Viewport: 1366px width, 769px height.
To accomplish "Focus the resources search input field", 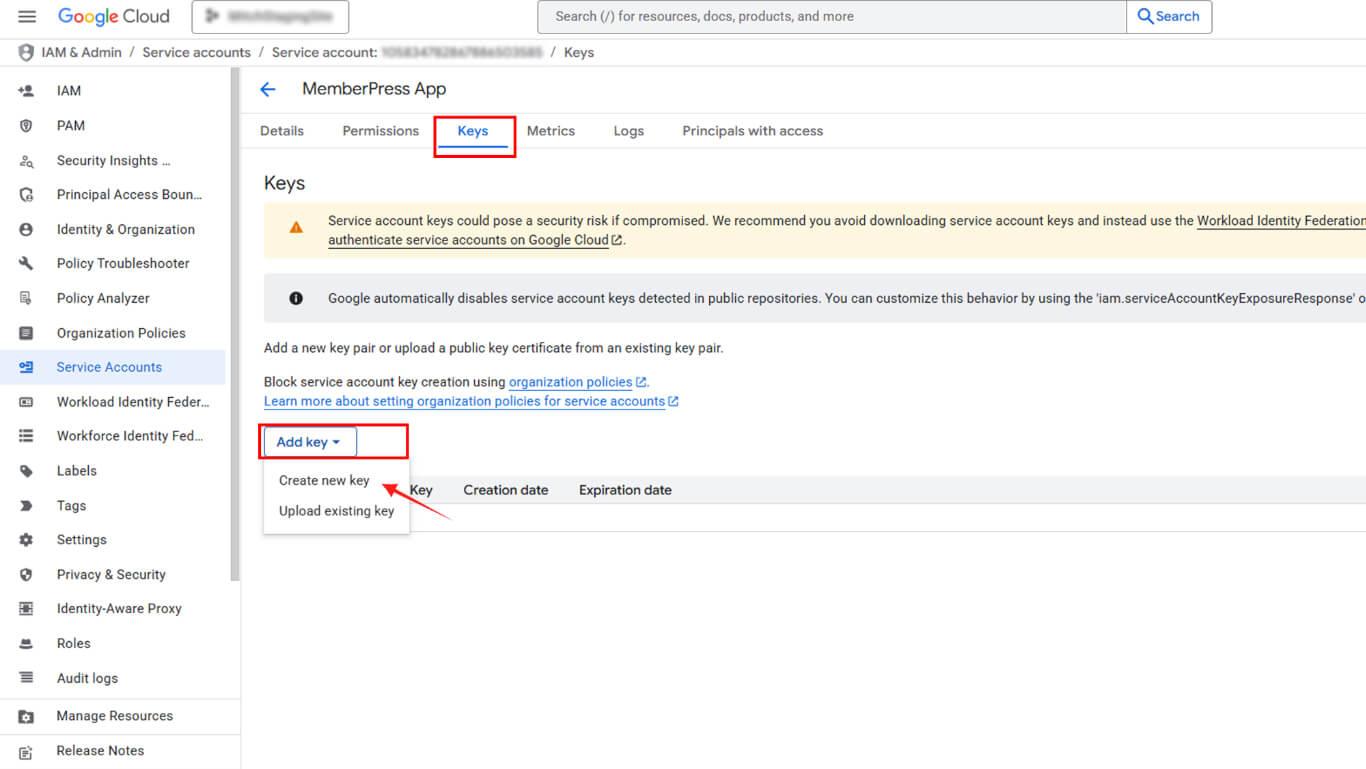I will pyautogui.click(x=830, y=17).
